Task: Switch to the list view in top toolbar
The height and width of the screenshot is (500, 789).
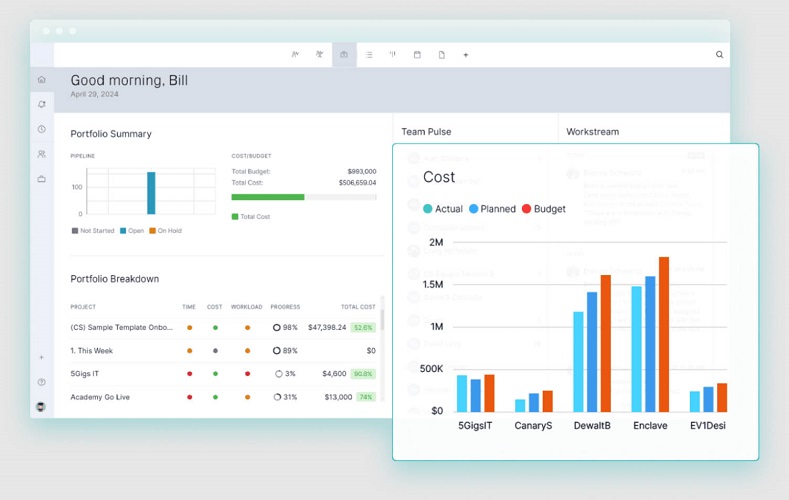Action: tap(368, 55)
